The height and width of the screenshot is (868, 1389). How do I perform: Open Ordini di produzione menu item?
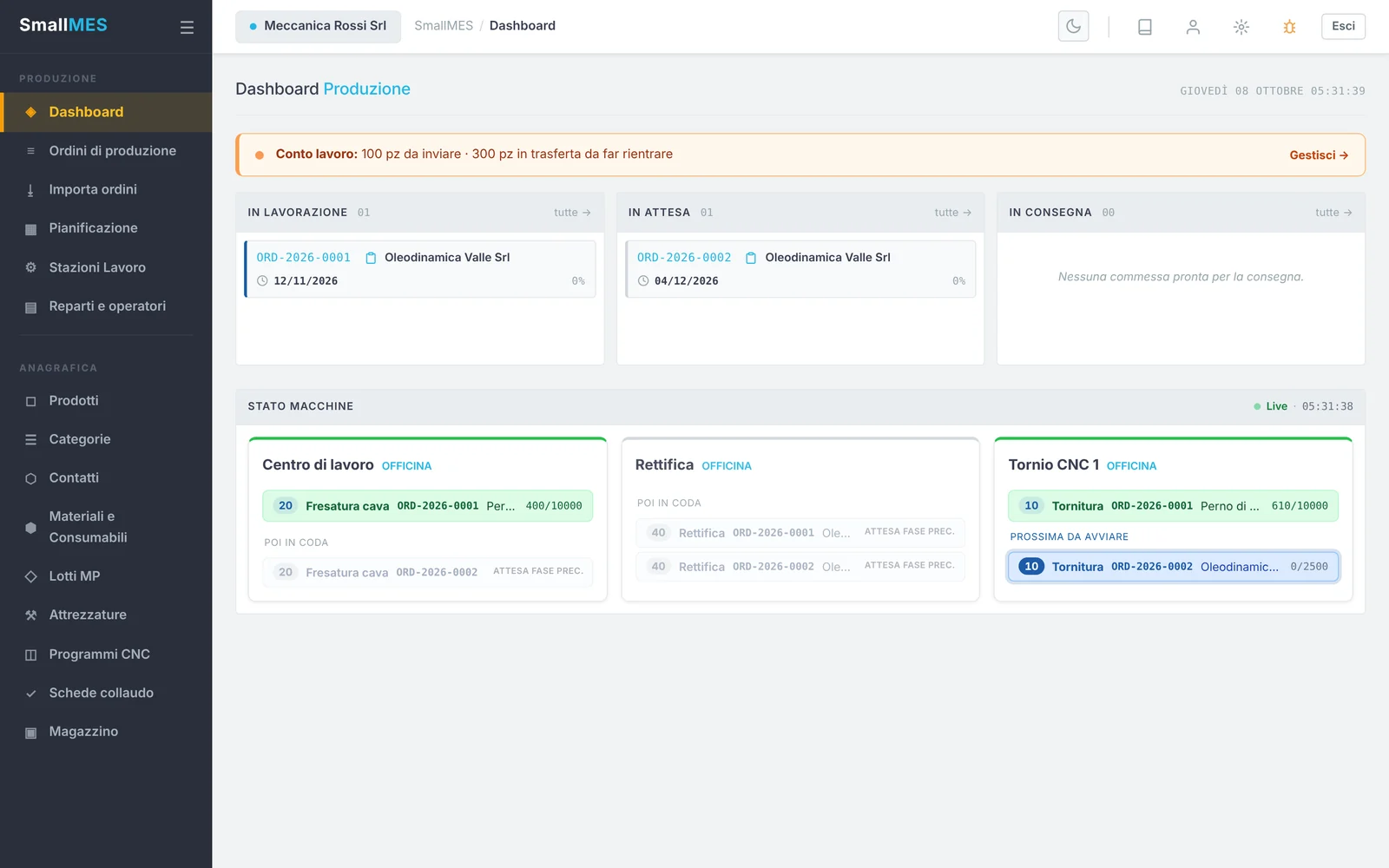tap(106, 151)
